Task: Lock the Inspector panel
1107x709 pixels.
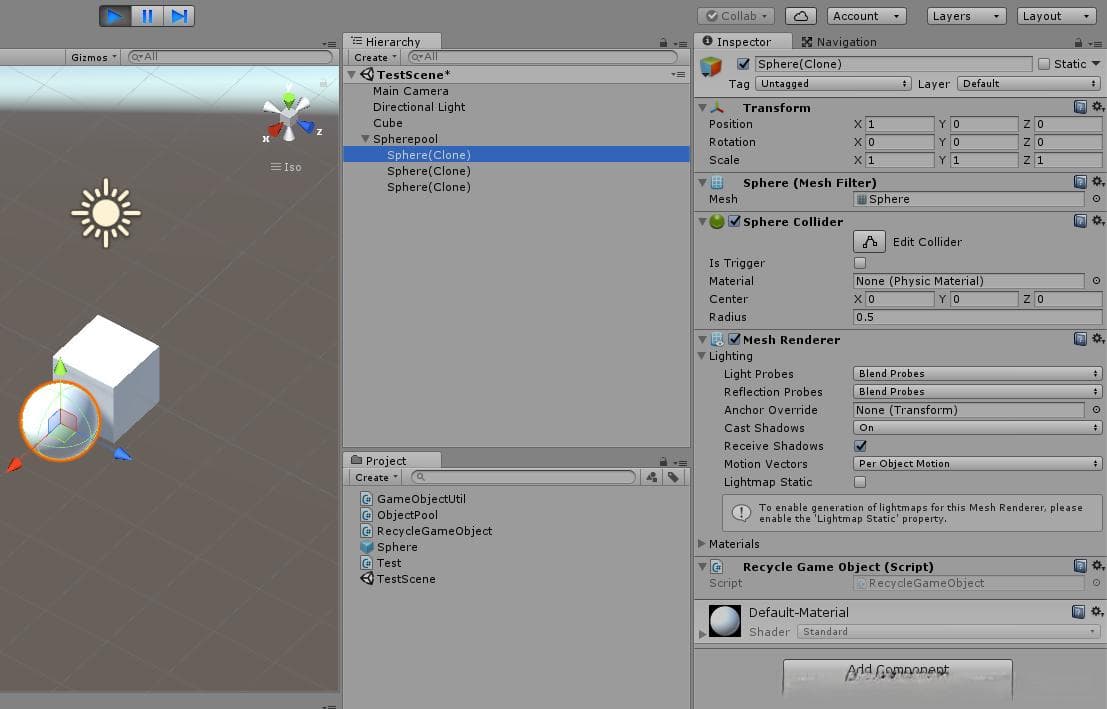Action: 1078,42
